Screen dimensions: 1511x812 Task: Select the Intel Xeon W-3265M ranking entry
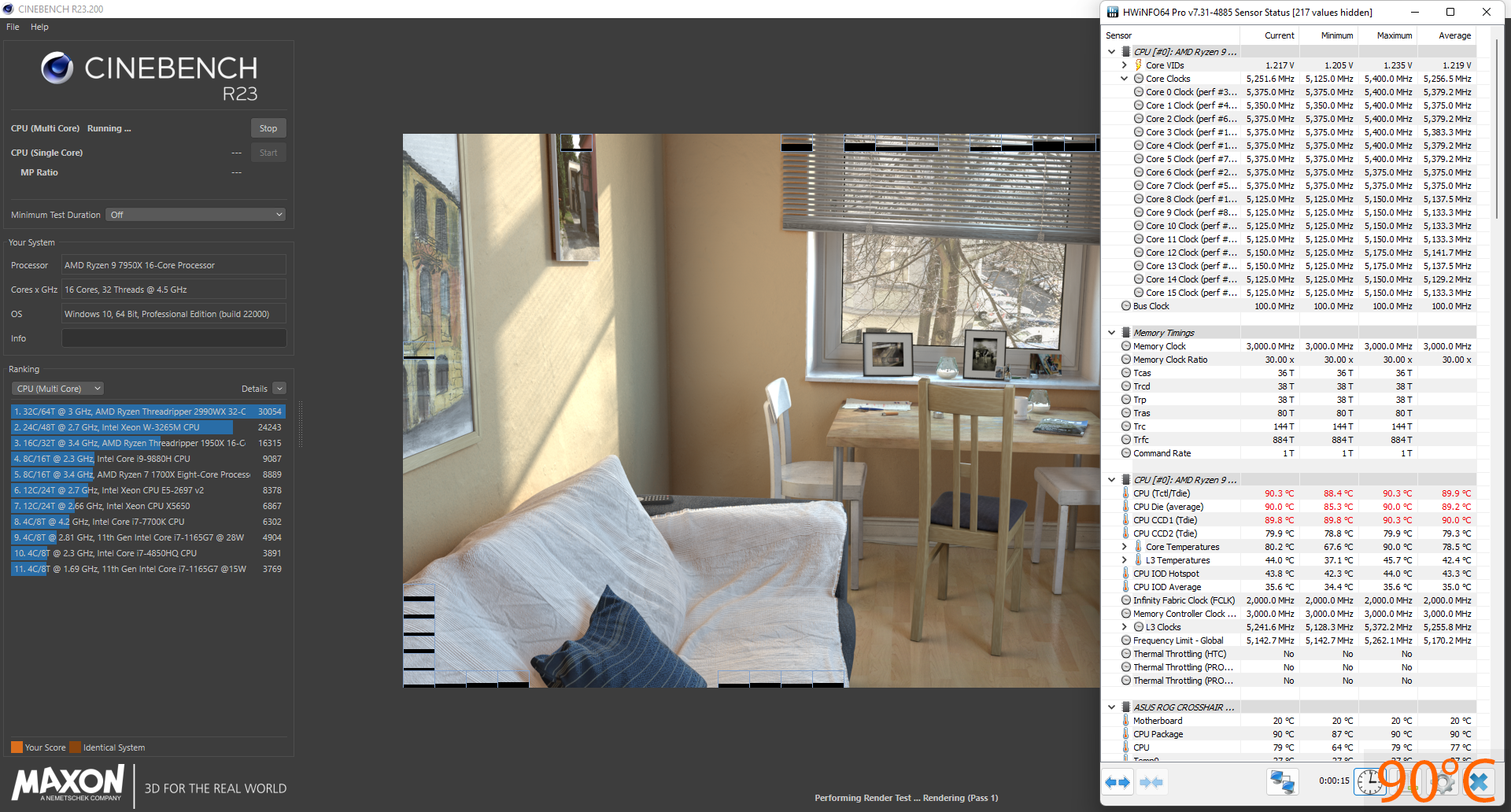point(148,427)
